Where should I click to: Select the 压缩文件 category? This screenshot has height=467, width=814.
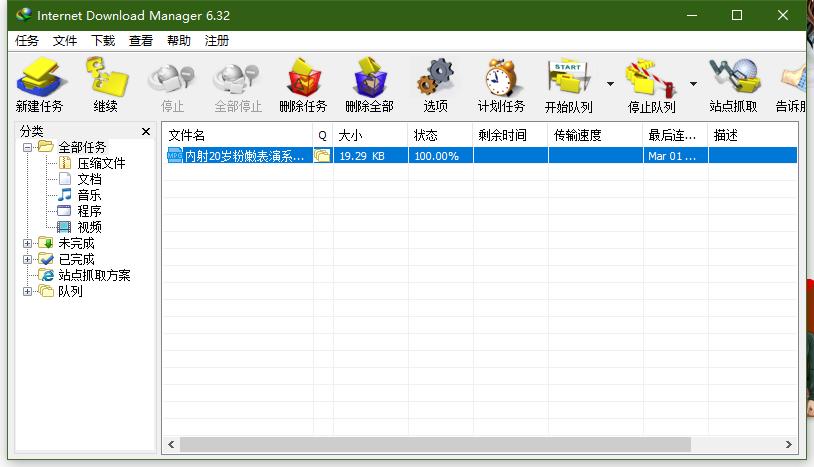[x=101, y=163]
